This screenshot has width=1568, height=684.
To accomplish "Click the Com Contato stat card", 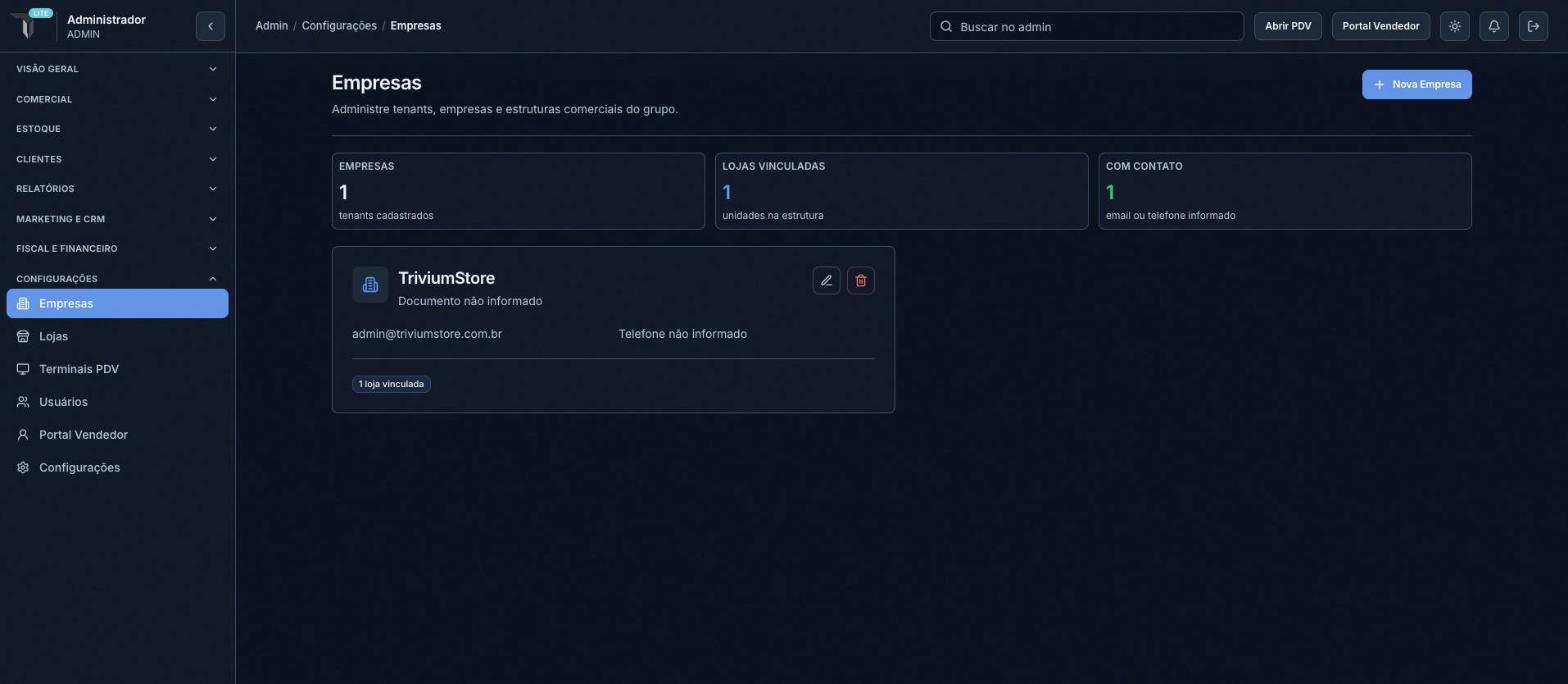I will point(1284,191).
